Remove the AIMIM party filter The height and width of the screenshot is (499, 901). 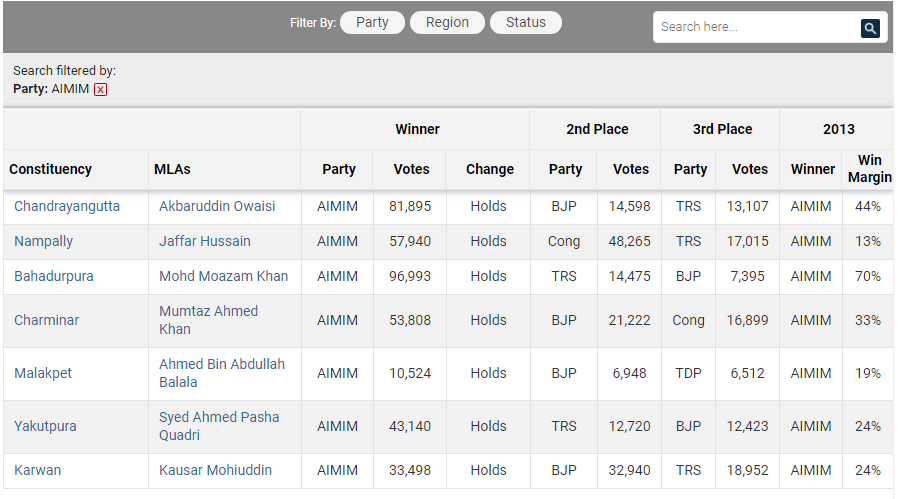point(101,90)
